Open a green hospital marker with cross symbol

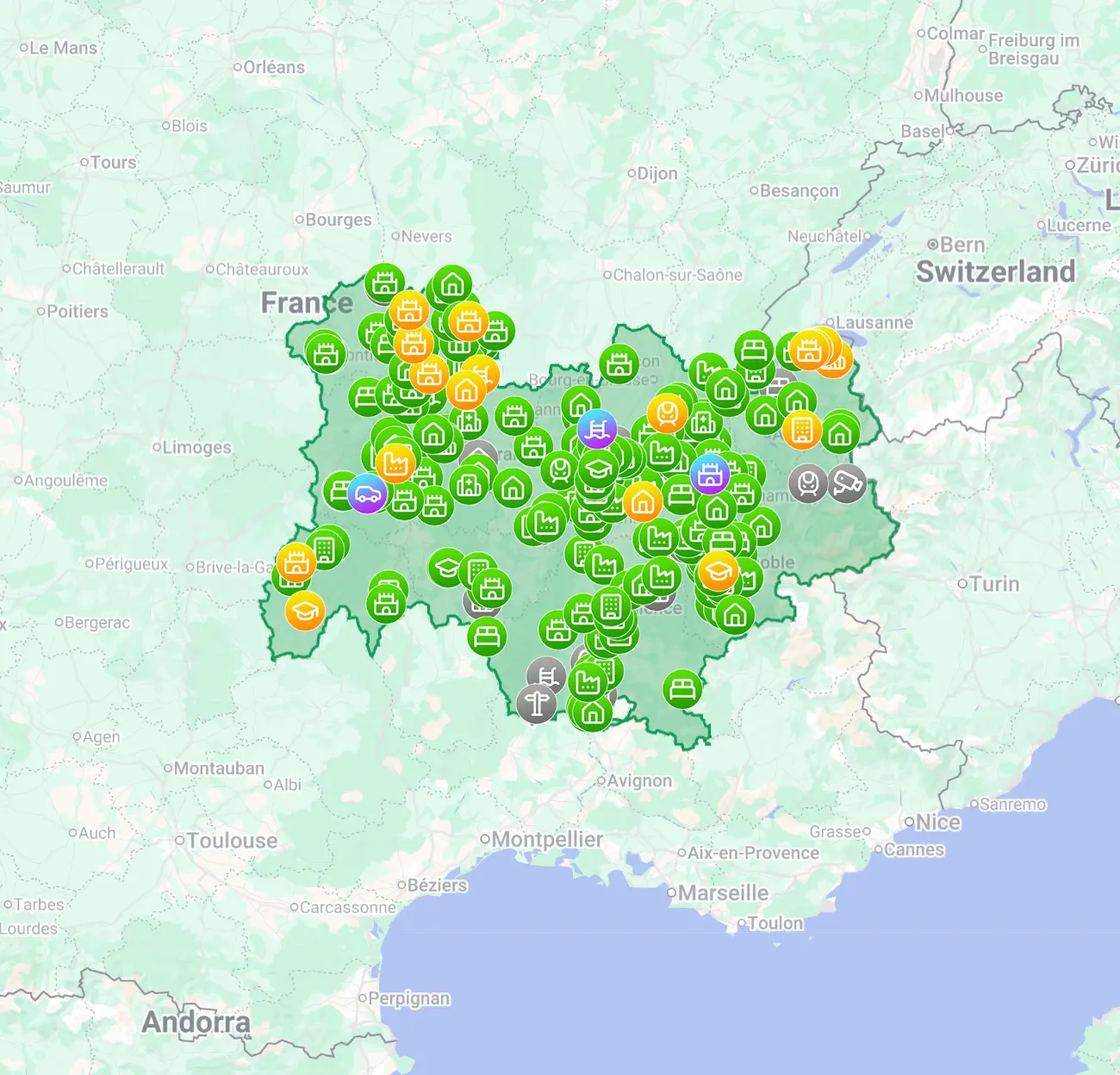coord(703,421)
